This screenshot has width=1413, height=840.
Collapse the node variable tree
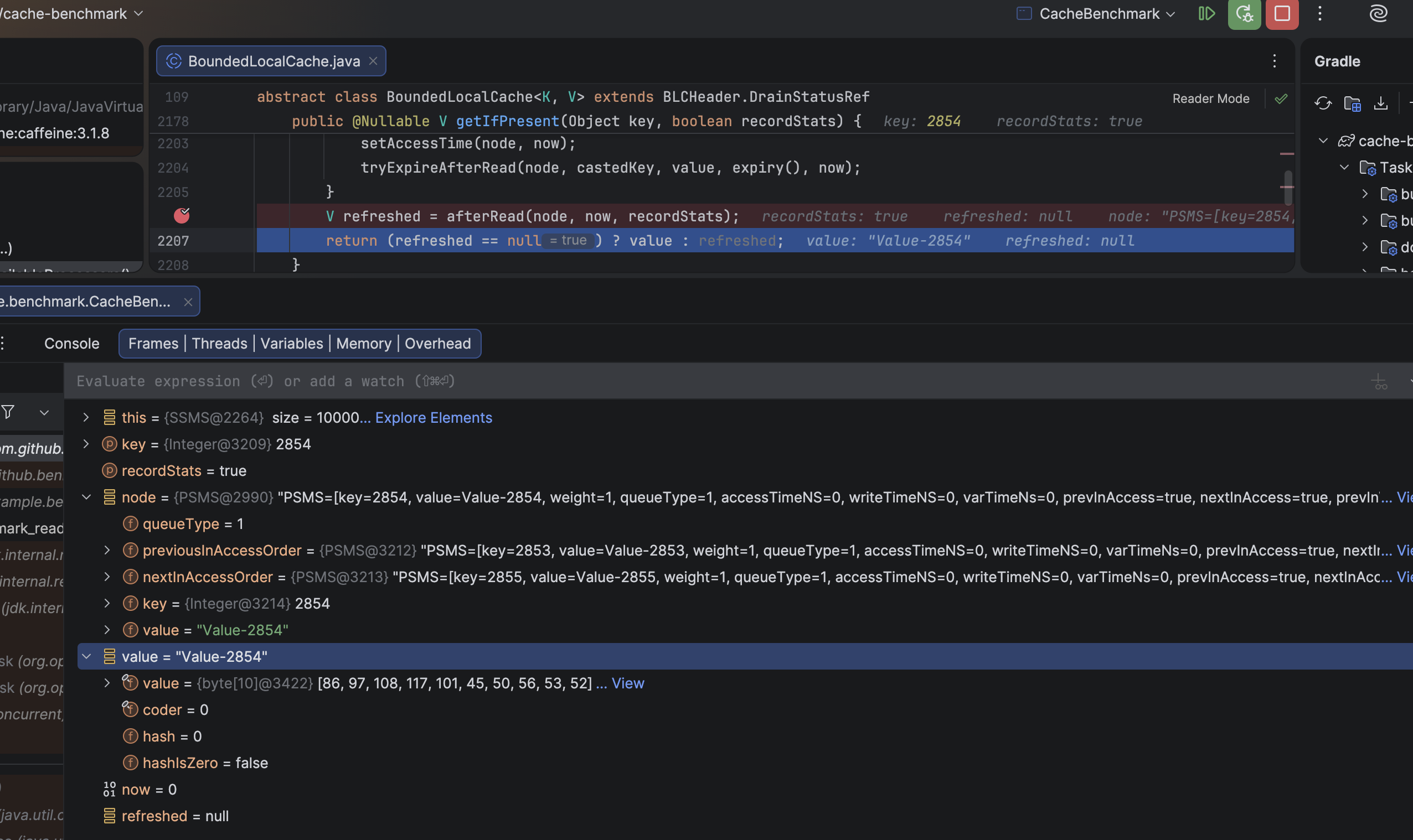click(x=86, y=497)
